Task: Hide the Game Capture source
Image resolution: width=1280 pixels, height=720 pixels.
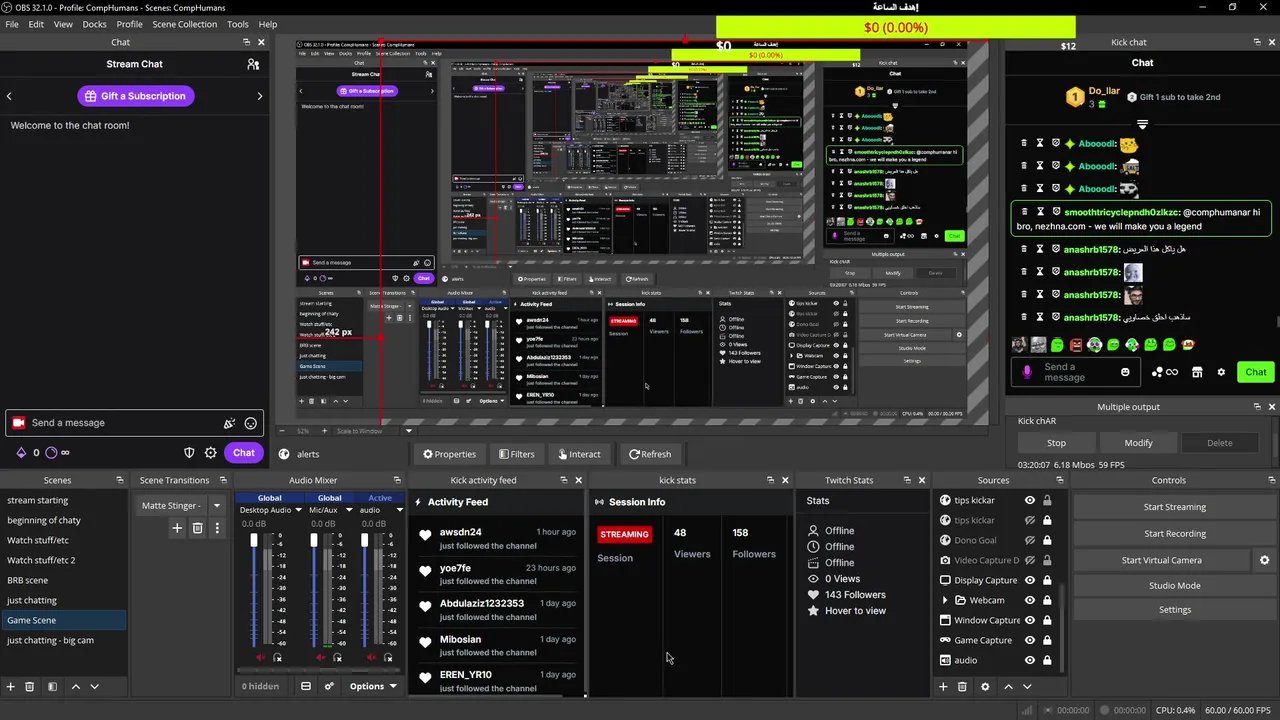Action: [1030, 640]
